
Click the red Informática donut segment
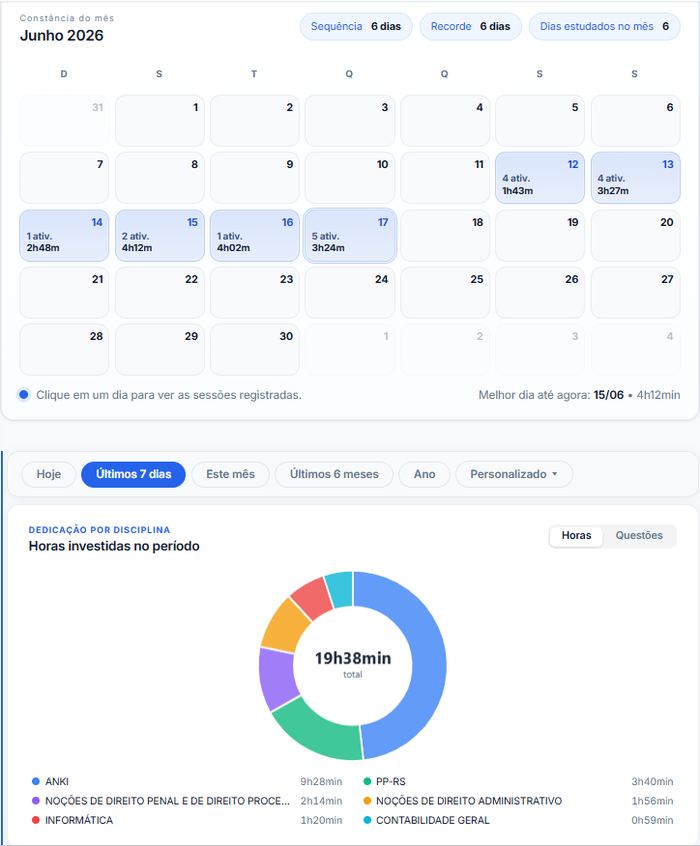314,597
